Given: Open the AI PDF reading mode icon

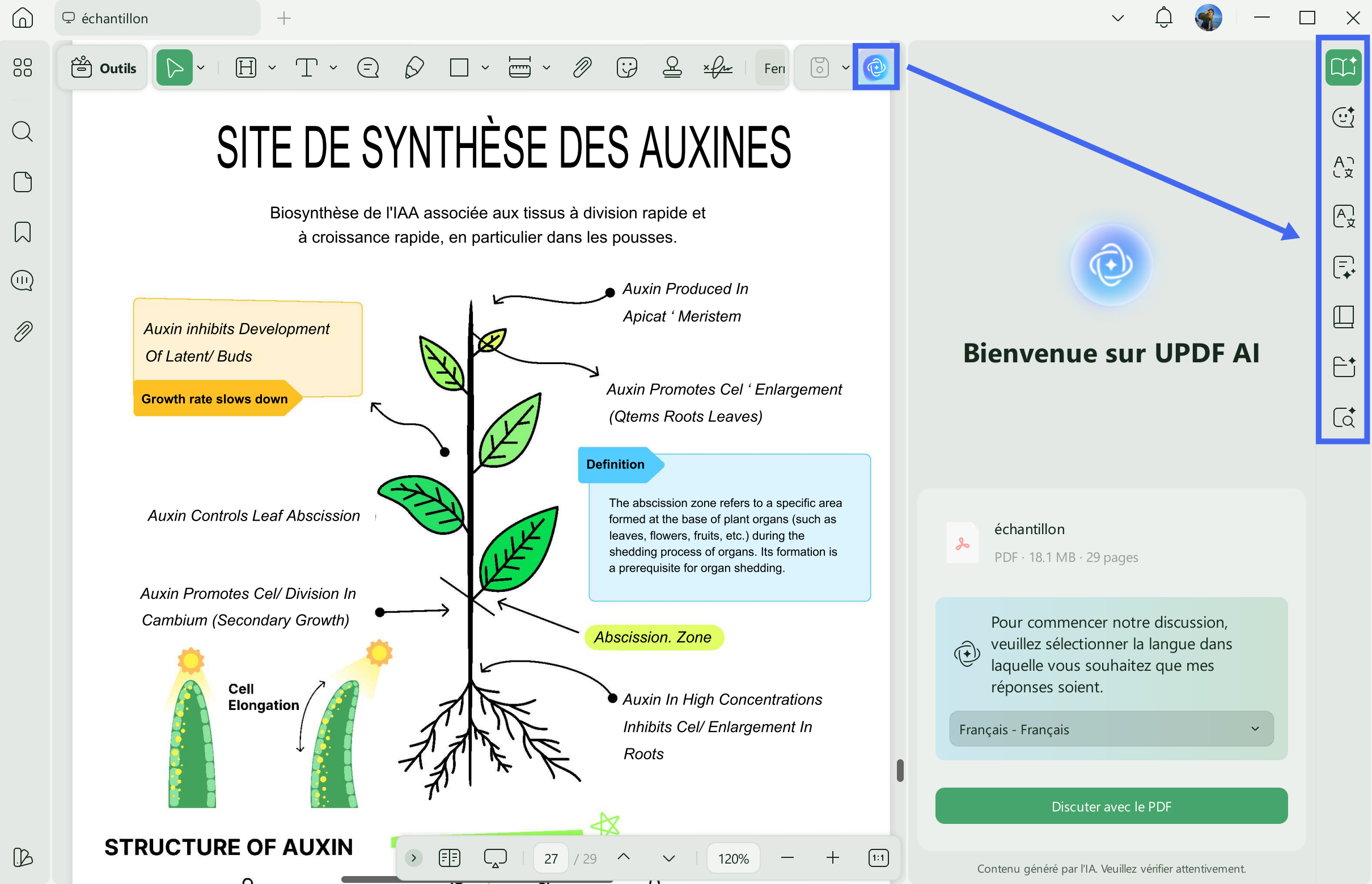Looking at the screenshot, I should click(x=1343, y=67).
